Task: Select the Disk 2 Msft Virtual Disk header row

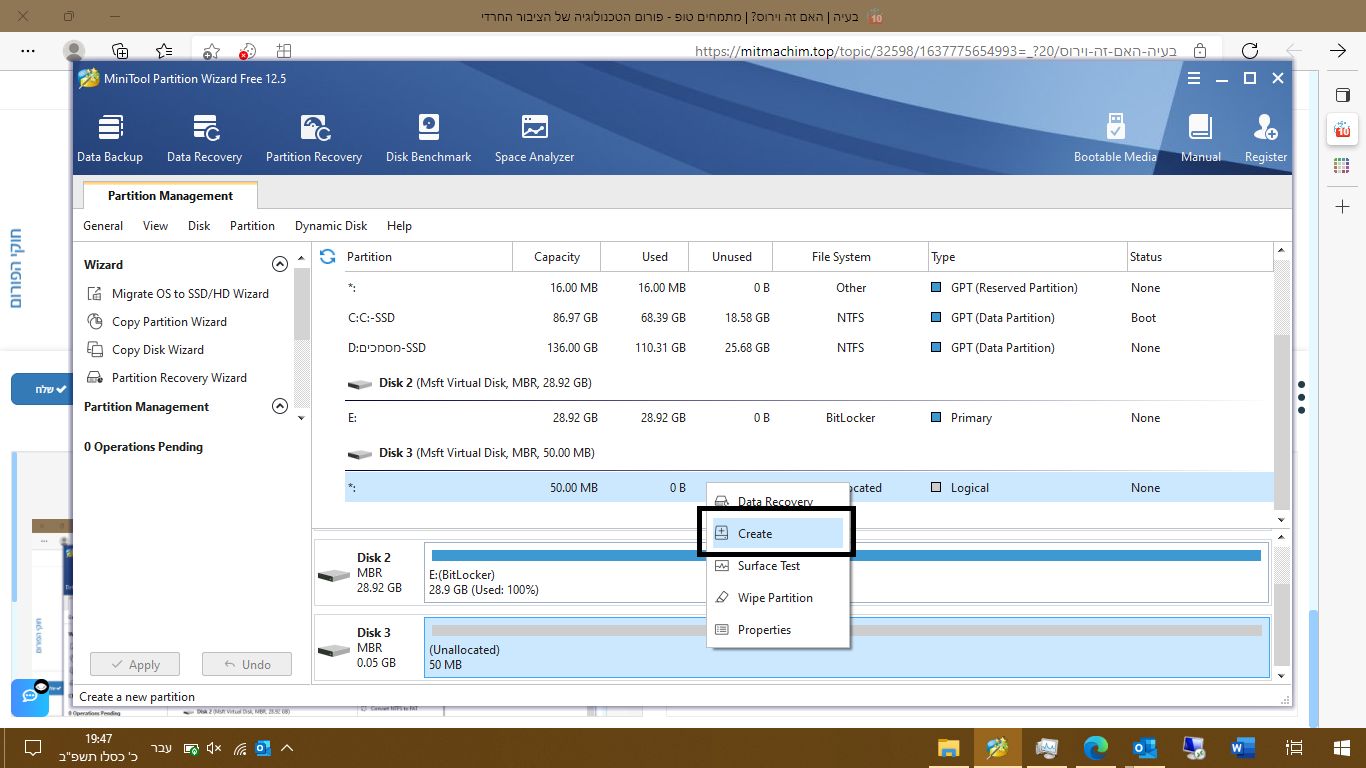Action: pyautogui.click(x=809, y=383)
